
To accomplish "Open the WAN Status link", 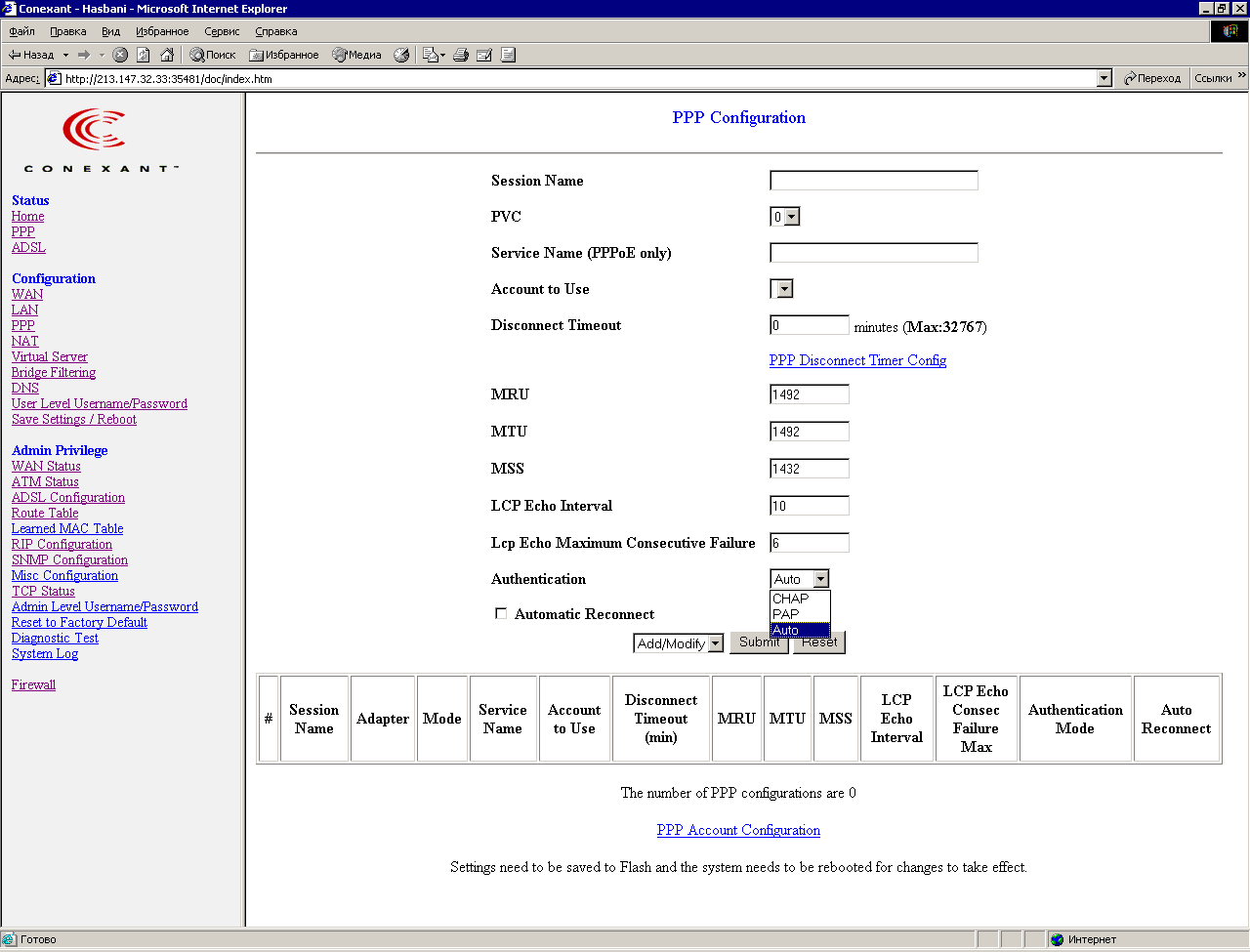I will click(46, 466).
